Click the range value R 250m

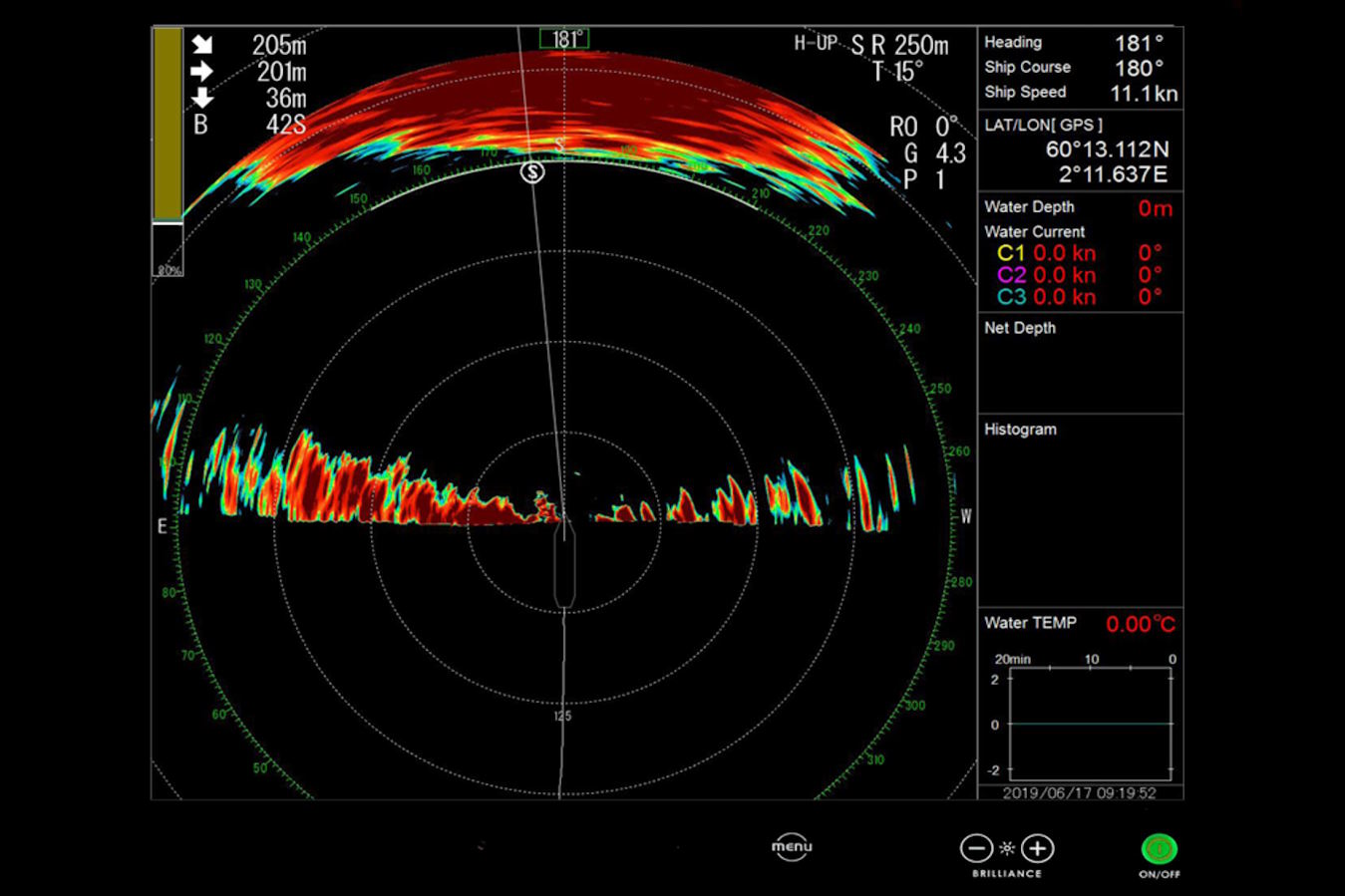[x=909, y=45]
